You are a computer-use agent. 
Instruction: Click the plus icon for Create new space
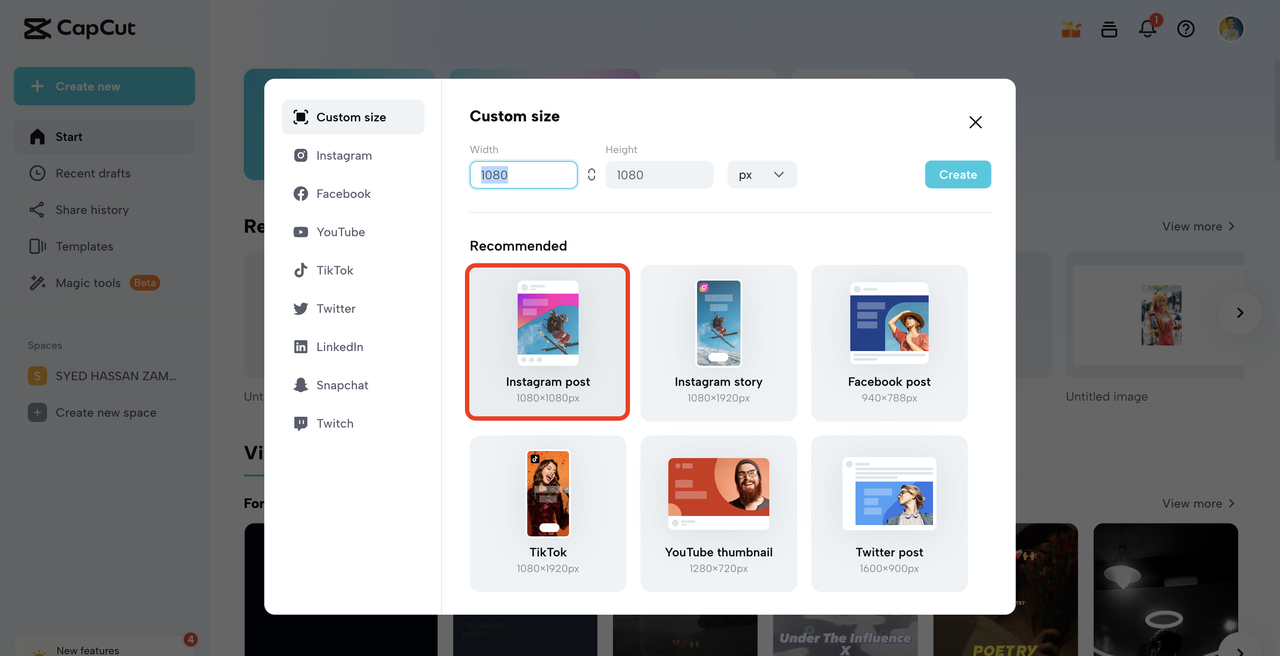point(37,412)
